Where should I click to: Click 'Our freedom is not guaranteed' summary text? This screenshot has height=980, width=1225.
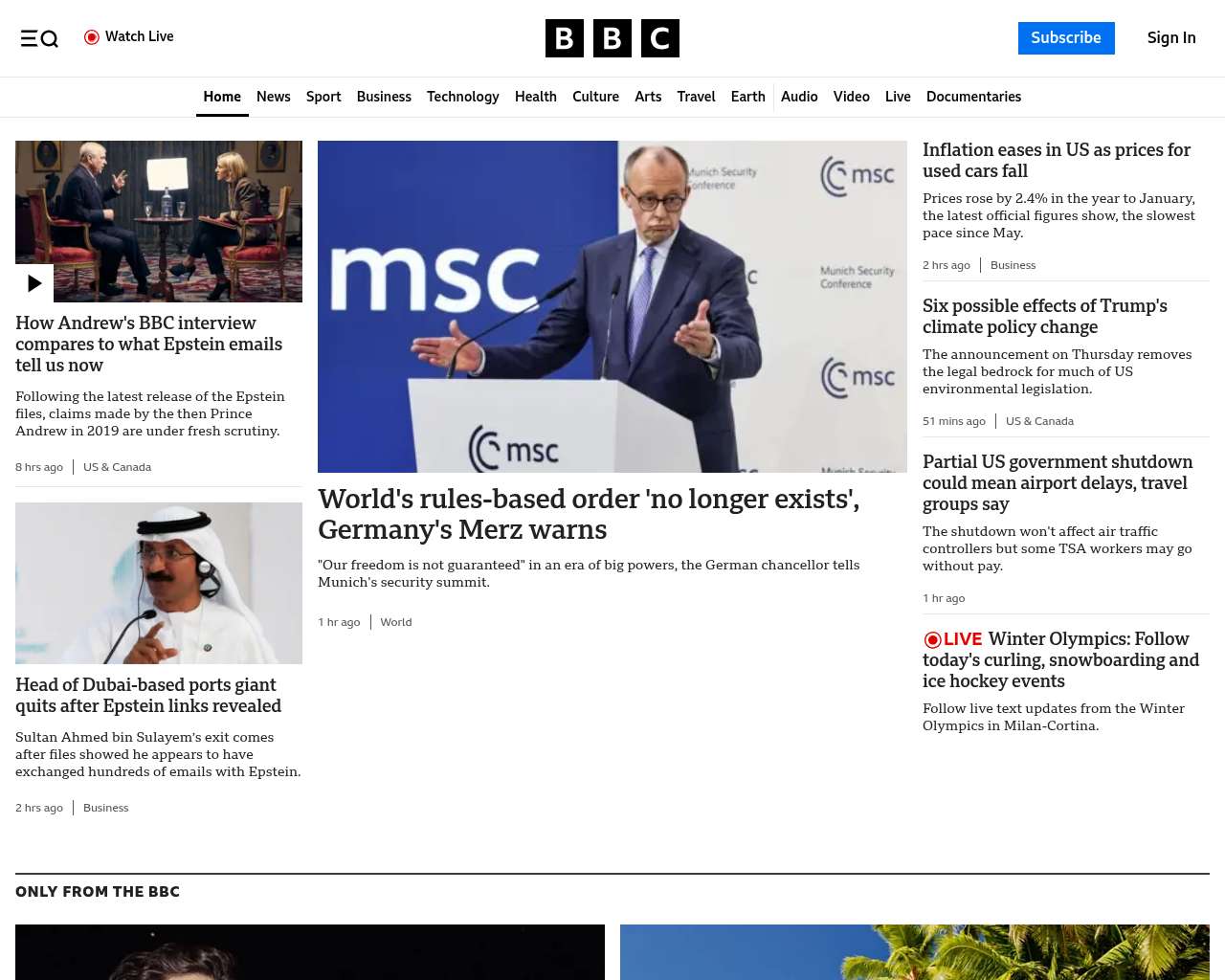pos(589,573)
